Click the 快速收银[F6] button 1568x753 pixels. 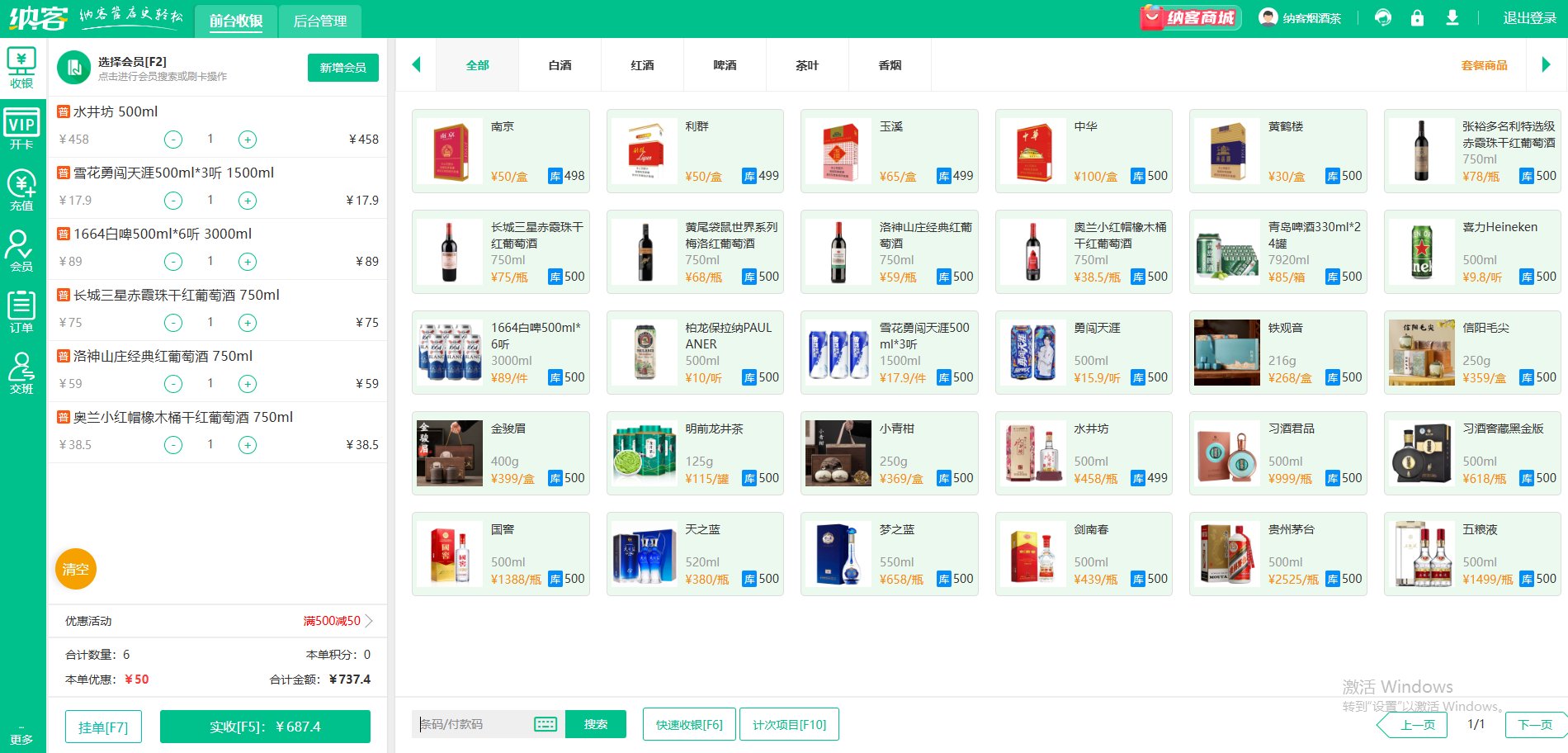[x=689, y=724]
